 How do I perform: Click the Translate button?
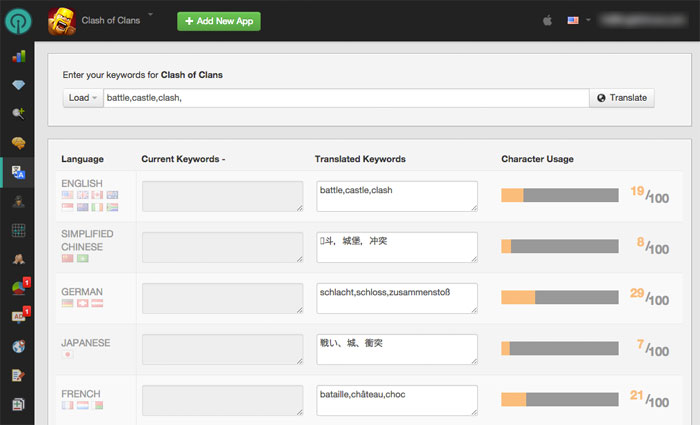tap(622, 98)
